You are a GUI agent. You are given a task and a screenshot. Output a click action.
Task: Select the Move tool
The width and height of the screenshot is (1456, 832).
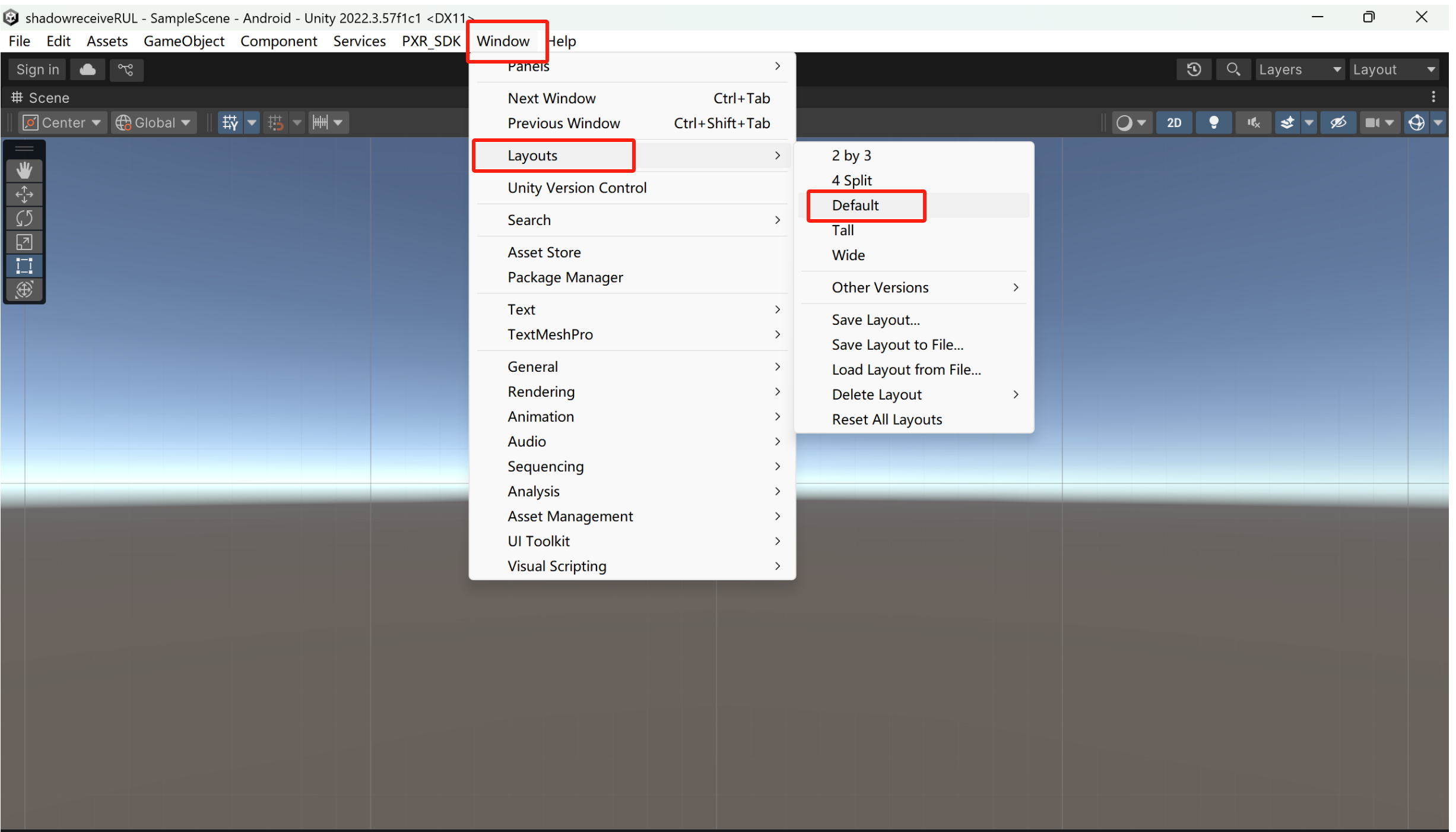point(24,195)
